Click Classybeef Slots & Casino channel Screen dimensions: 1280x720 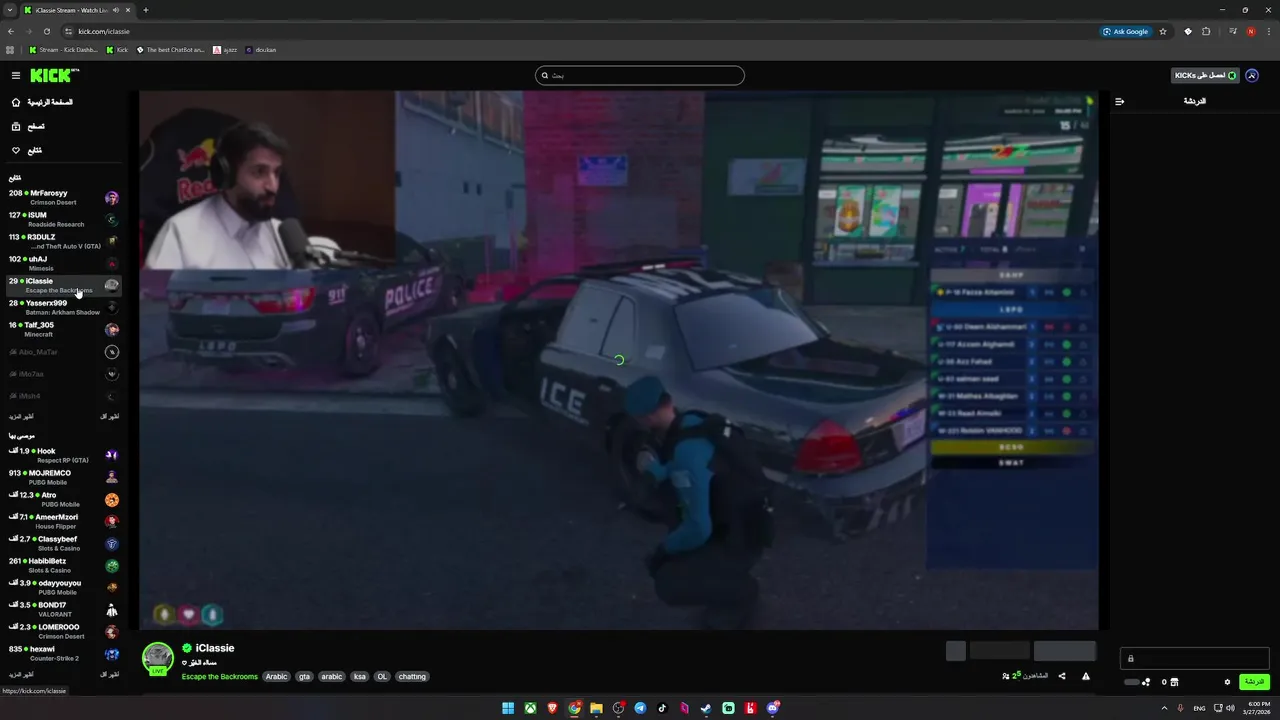(64, 543)
